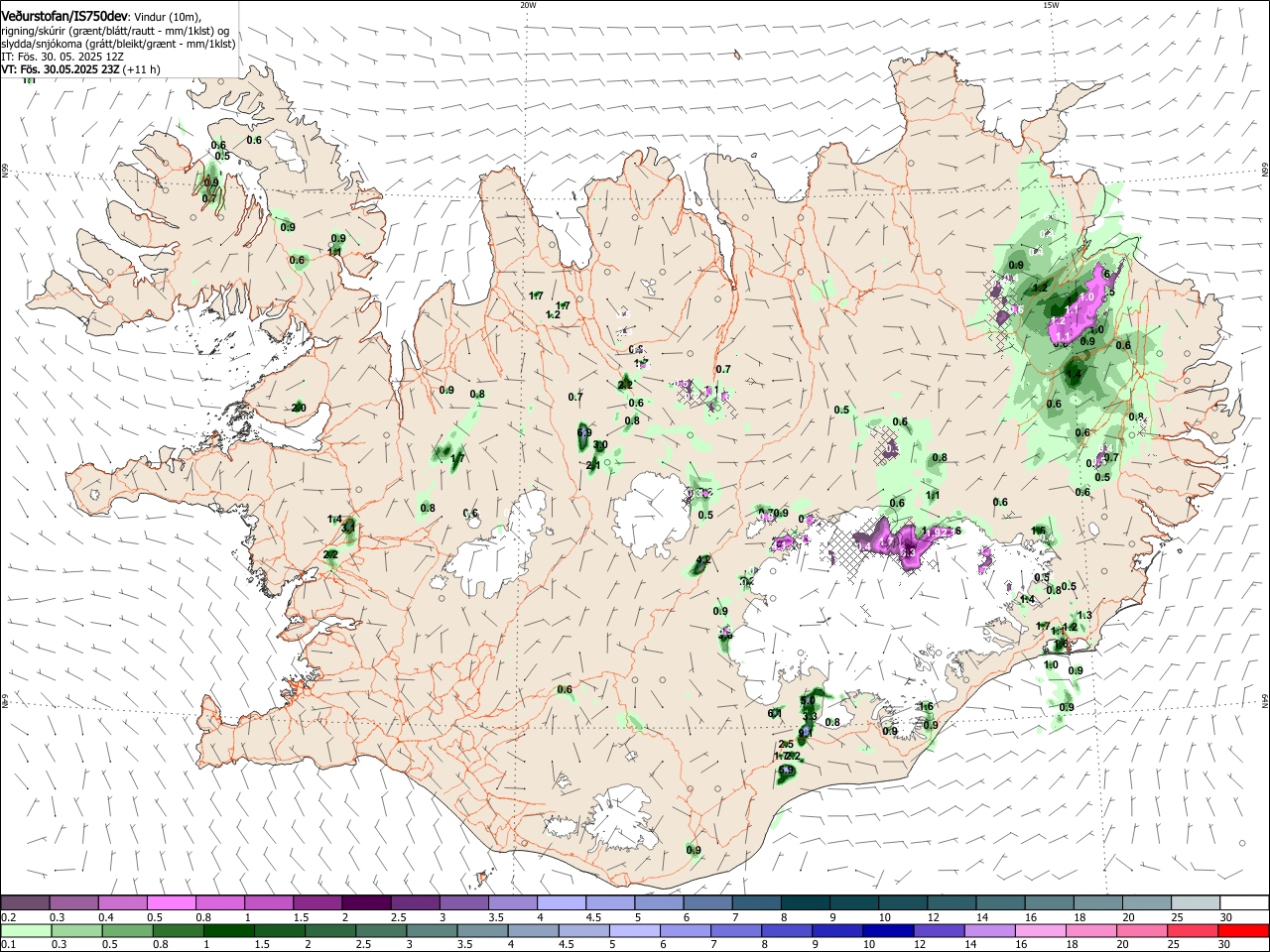Pick the pale grey snow swatch between 25 and 30
1270x952 pixels.
tap(1194, 903)
